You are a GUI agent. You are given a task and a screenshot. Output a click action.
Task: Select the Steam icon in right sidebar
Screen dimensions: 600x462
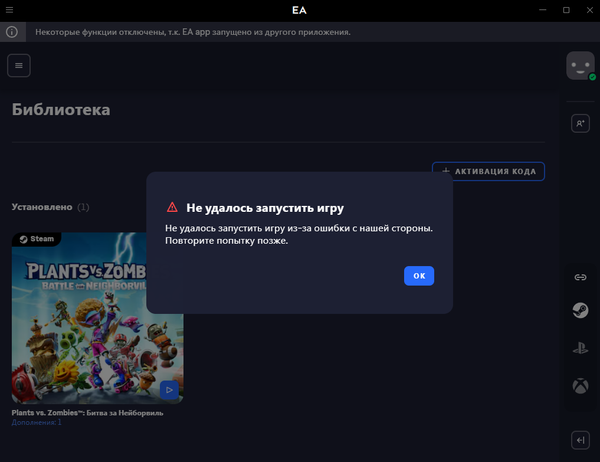[x=579, y=311]
